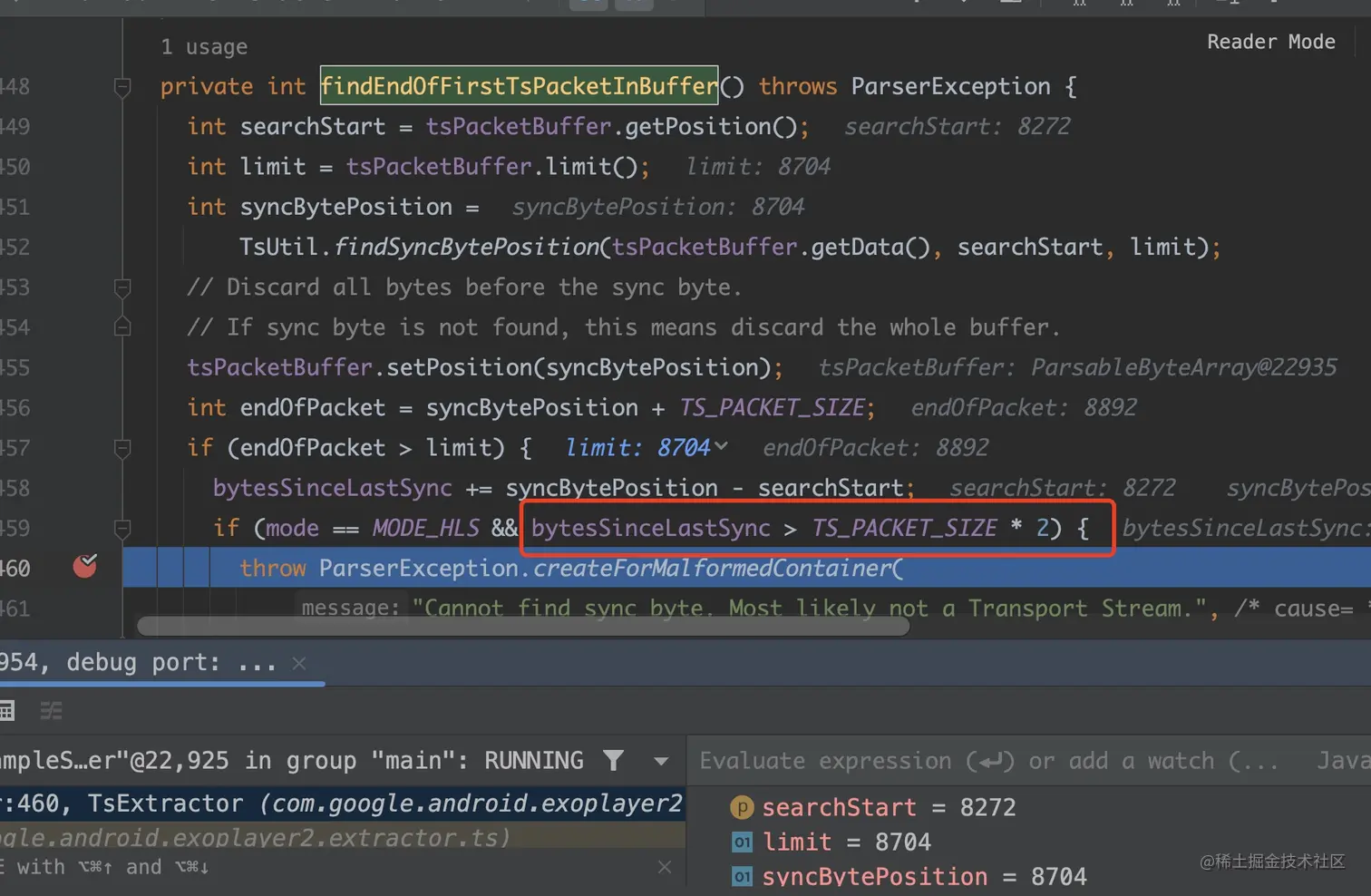Select the limit = 8704 variable

(x=846, y=842)
